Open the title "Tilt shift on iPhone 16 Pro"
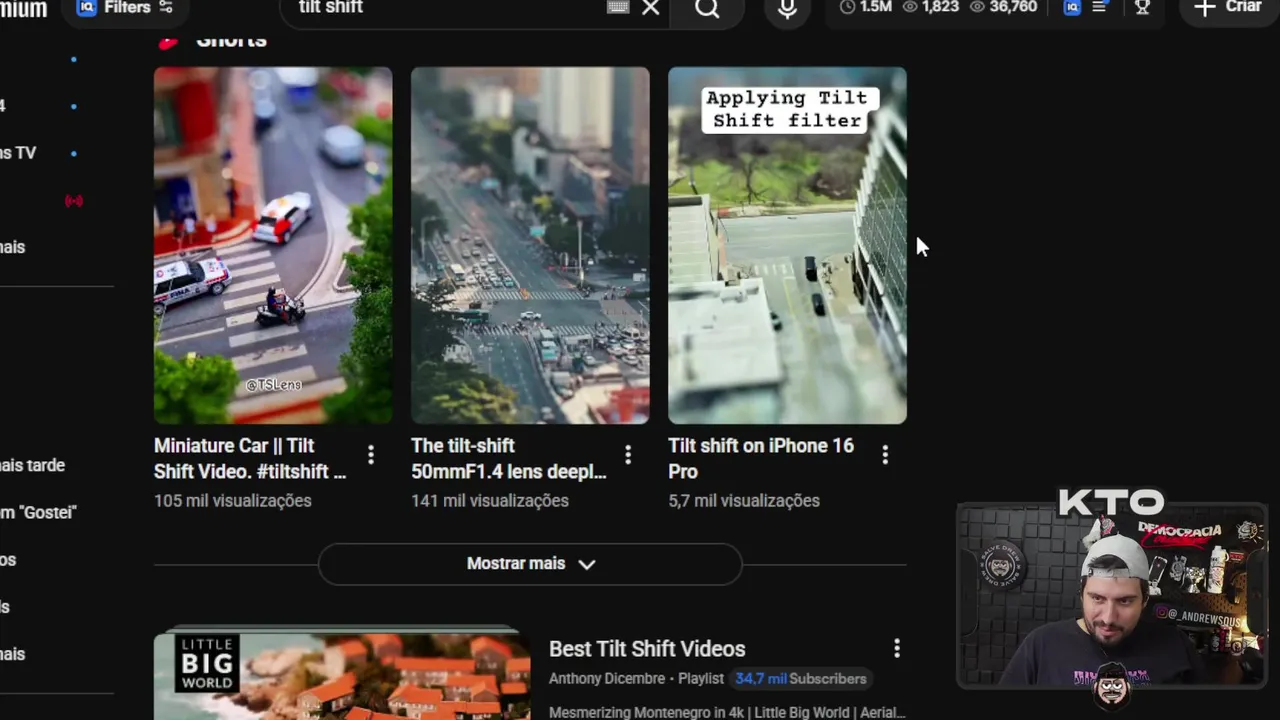The height and width of the screenshot is (720, 1280). (761, 458)
